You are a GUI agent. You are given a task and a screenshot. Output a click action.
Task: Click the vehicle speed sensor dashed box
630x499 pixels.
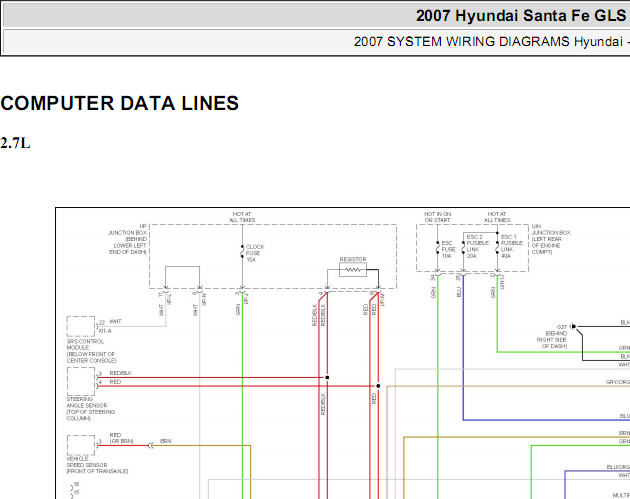[x=81, y=445]
